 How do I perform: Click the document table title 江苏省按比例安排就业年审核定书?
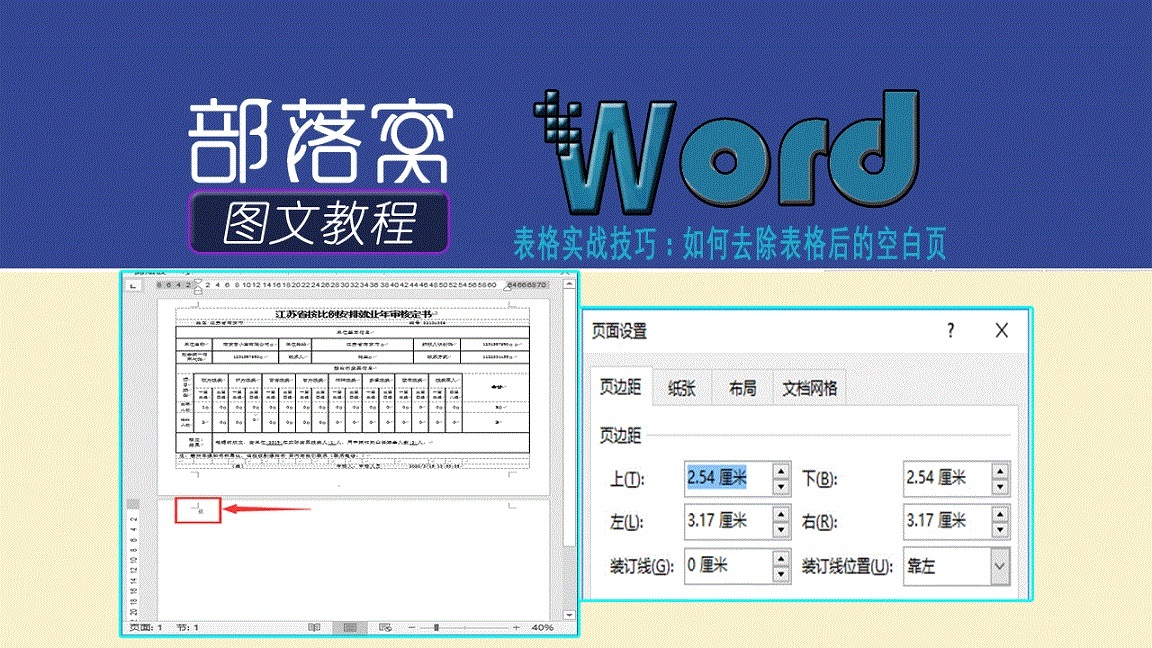coord(353,314)
